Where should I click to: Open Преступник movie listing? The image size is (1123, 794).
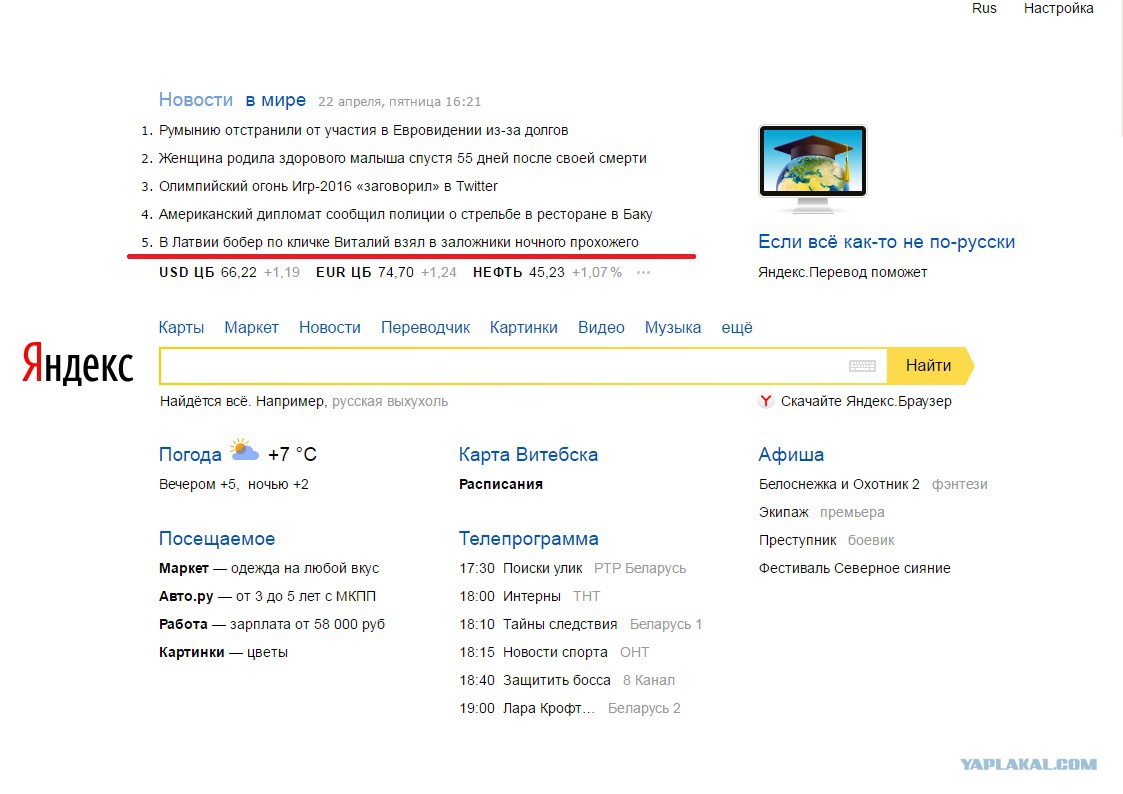797,541
